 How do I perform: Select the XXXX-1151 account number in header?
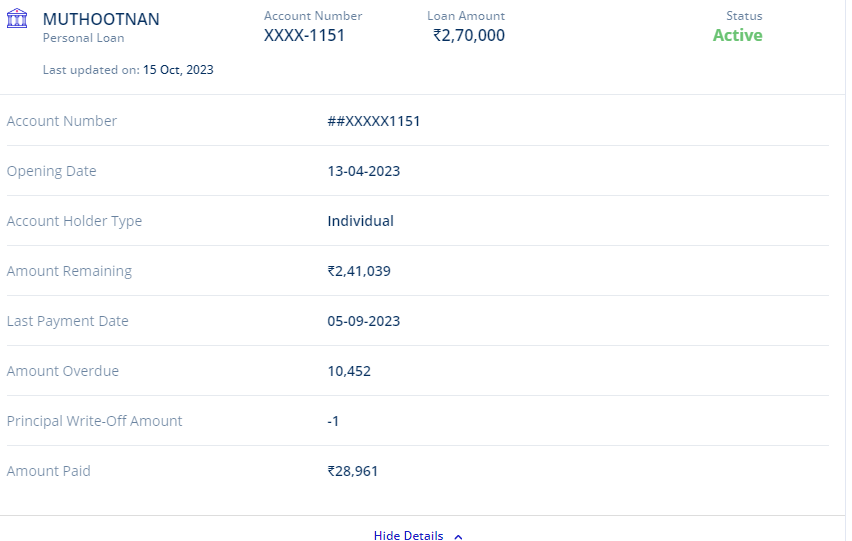[304, 35]
